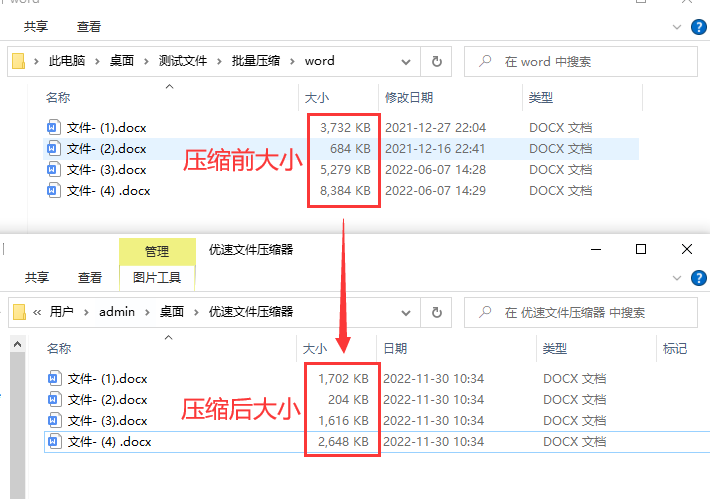Select 文件- (3).docx icon in 优速文件压缩器 folder
The height and width of the screenshot is (499, 710).
tap(55, 420)
